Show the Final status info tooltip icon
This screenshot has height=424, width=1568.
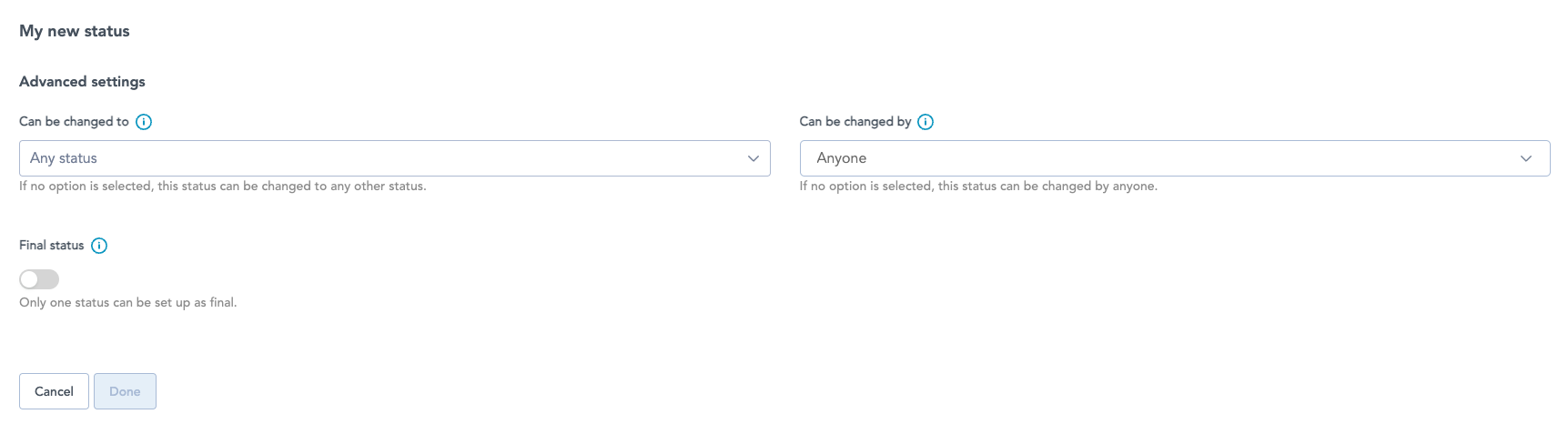tap(99, 246)
